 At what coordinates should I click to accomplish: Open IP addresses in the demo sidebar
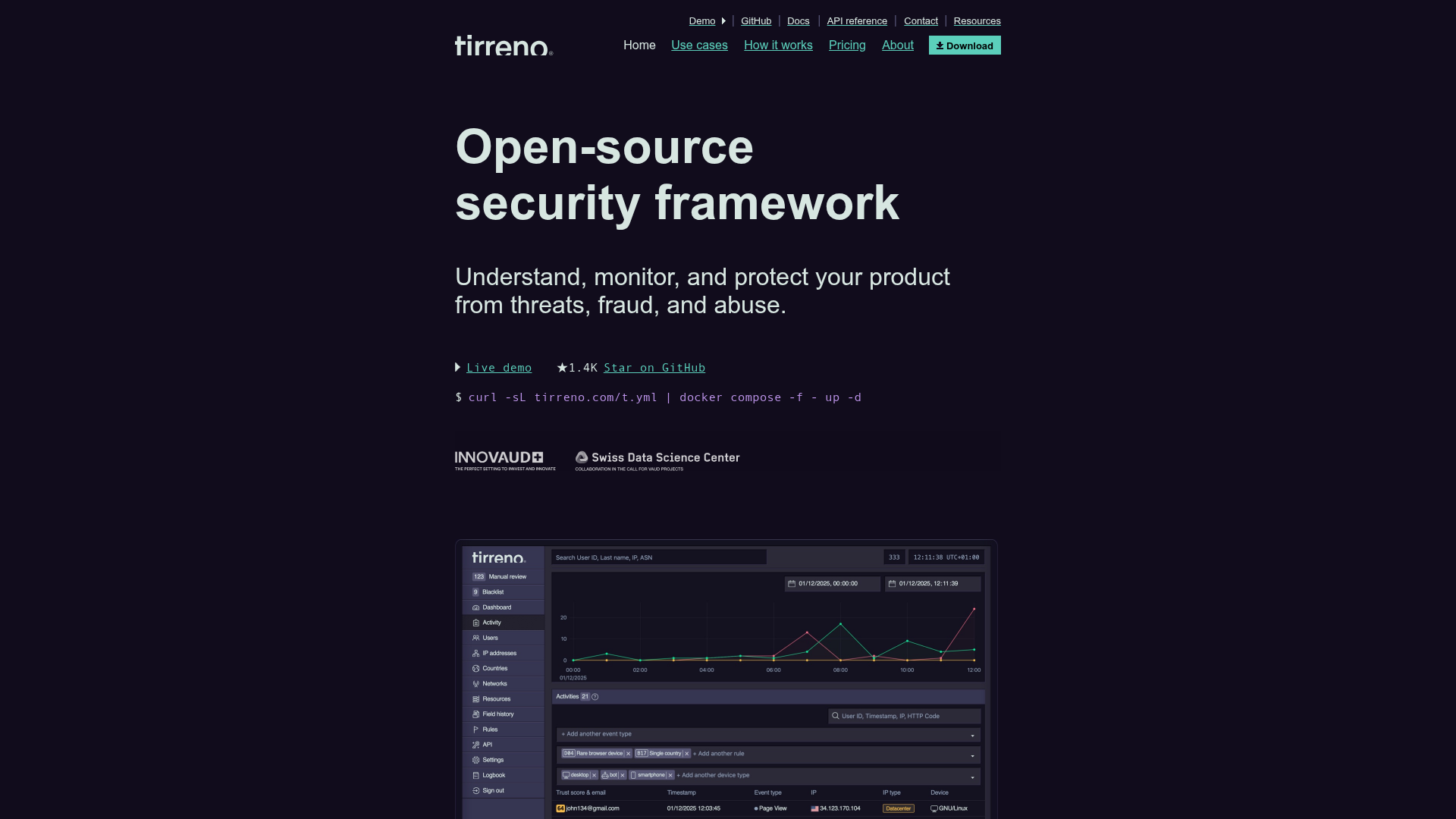pos(503,653)
